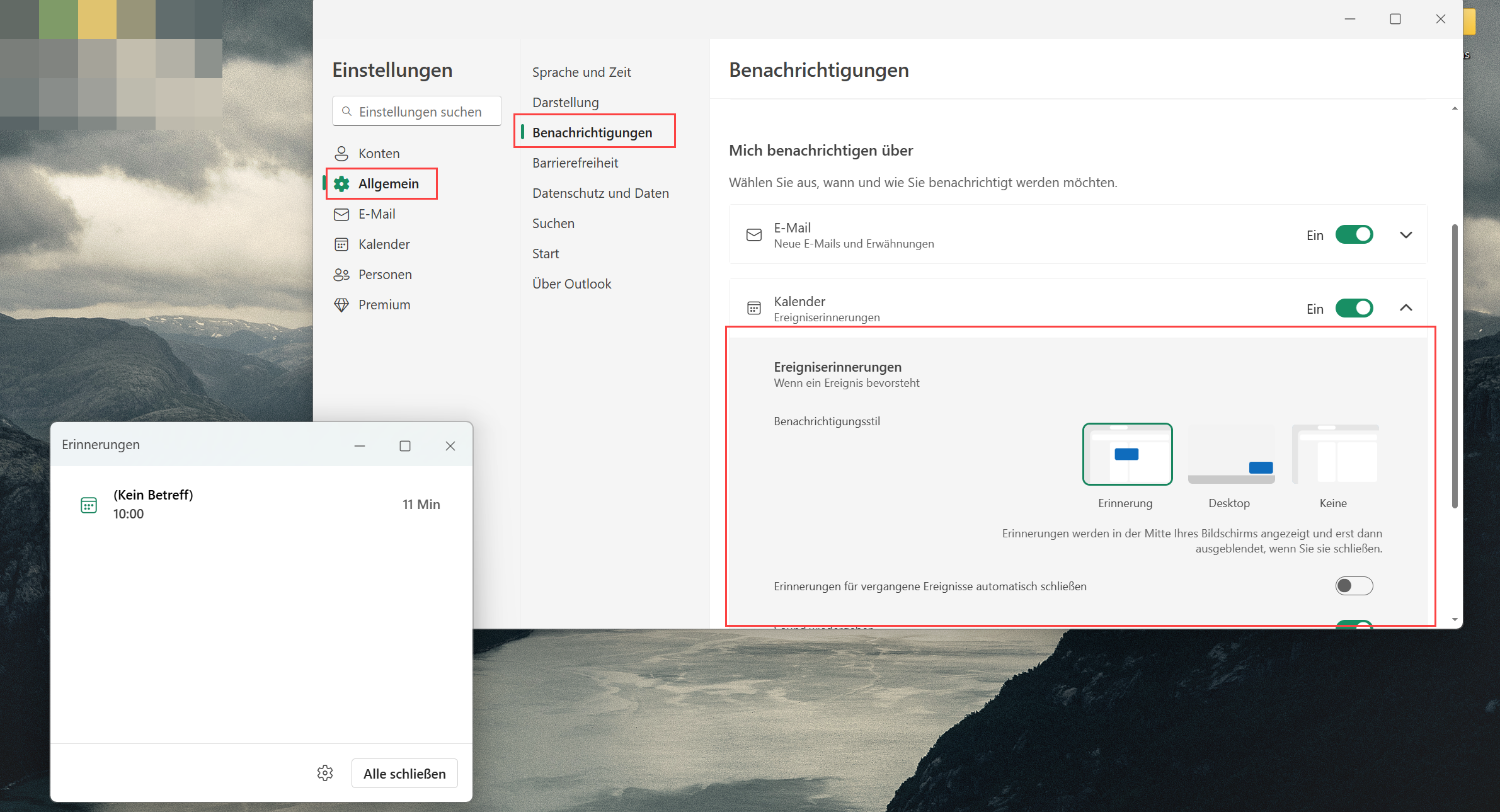This screenshot has height=812, width=1500.
Task: Expand the E-Mail notification section chevron
Action: tap(1406, 235)
